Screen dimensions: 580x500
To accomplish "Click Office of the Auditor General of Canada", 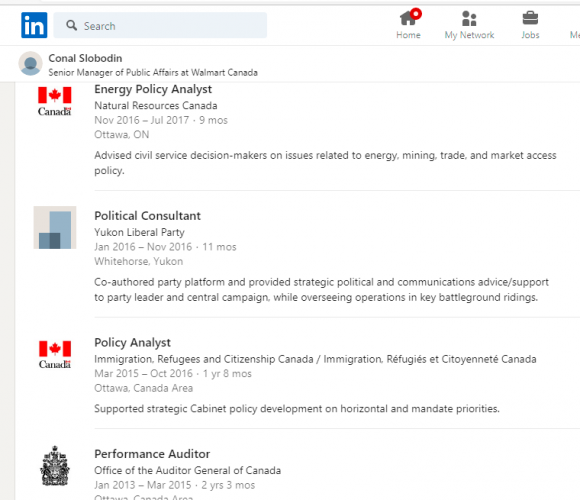I will click(188, 470).
